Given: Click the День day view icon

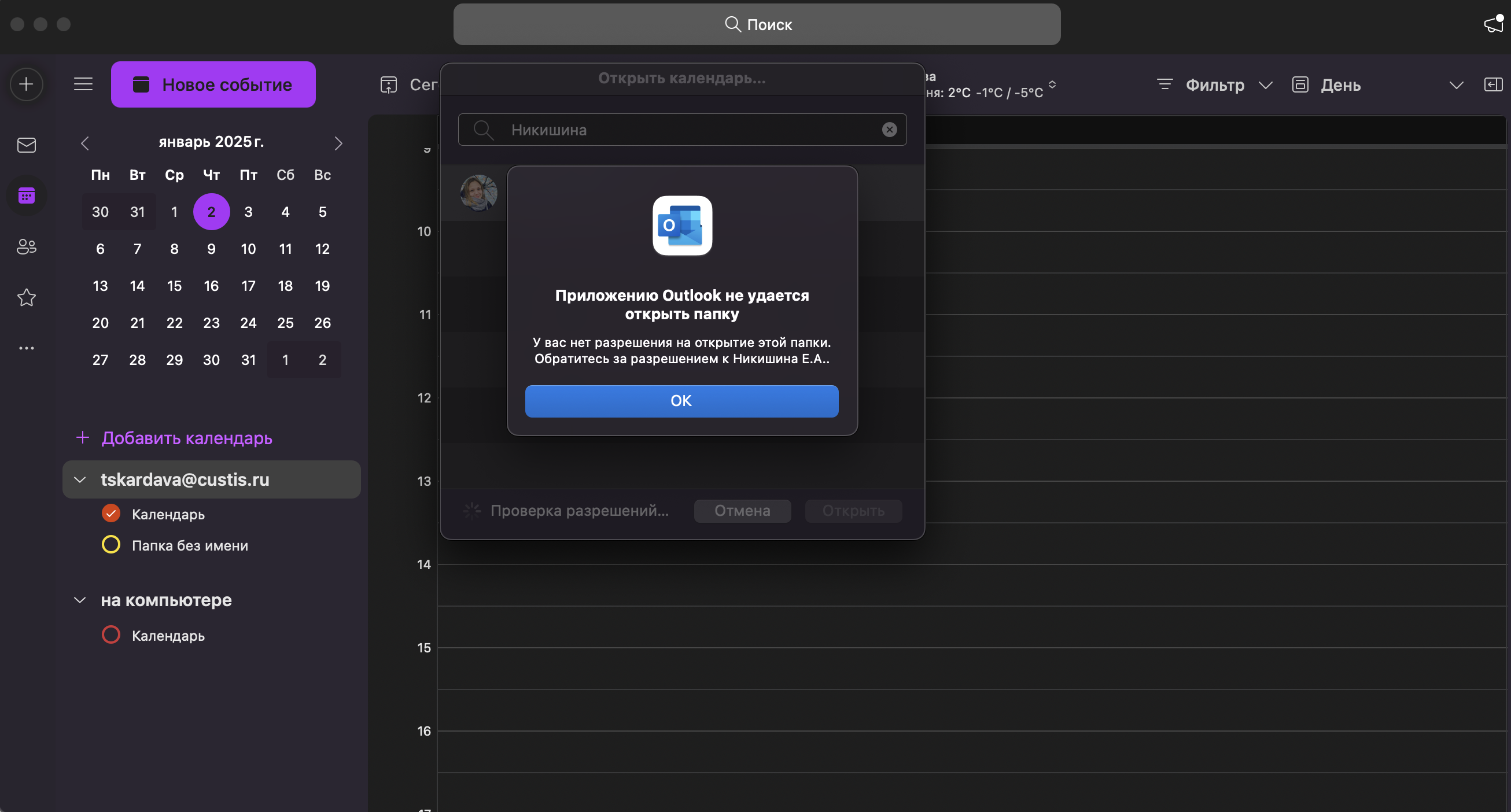Looking at the screenshot, I should point(1300,84).
